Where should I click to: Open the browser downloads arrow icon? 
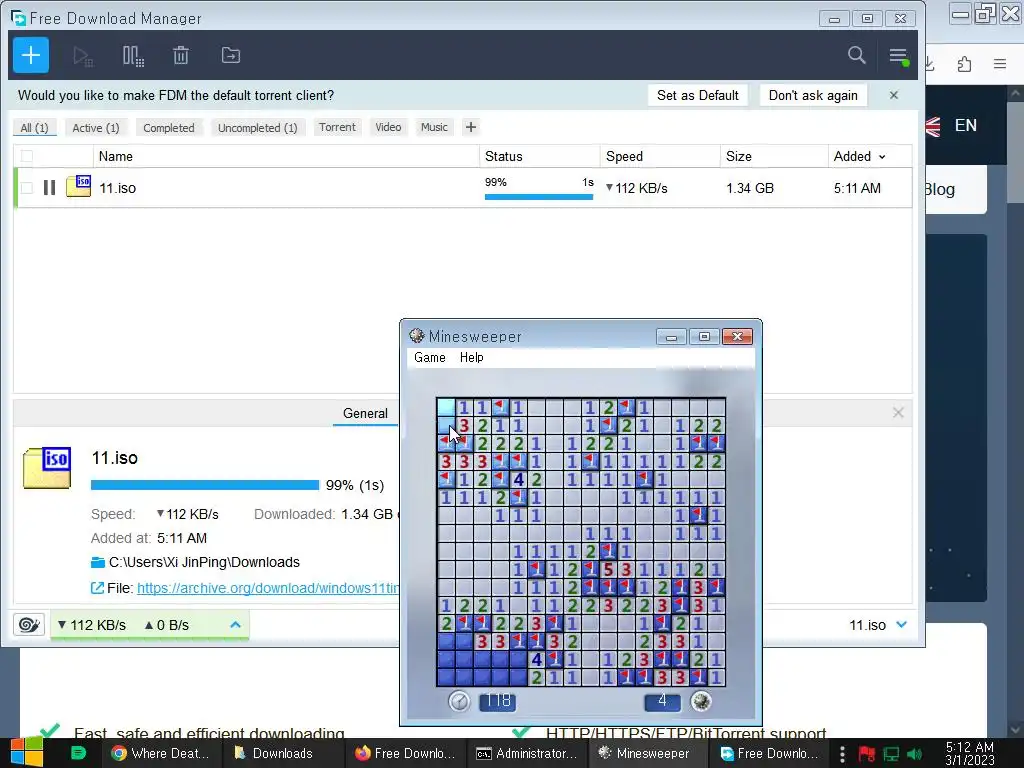[930, 63]
